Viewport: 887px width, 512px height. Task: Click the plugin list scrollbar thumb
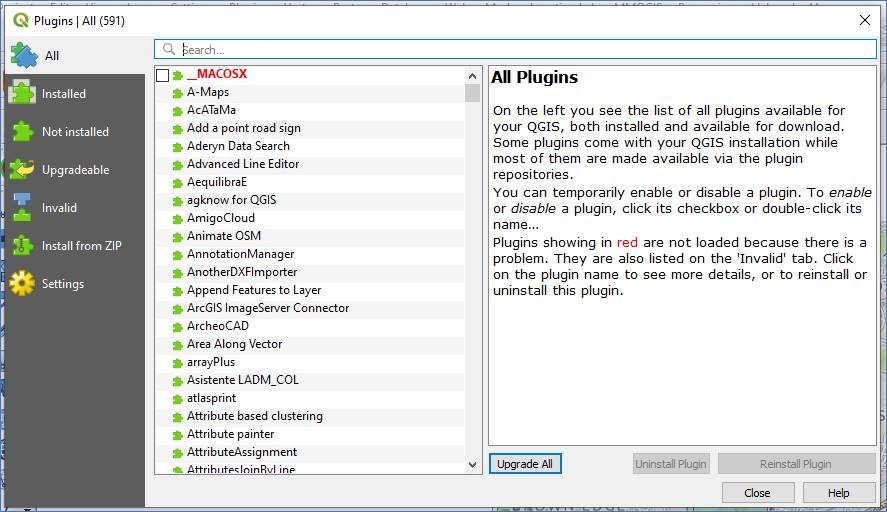click(x=472, y=93)
